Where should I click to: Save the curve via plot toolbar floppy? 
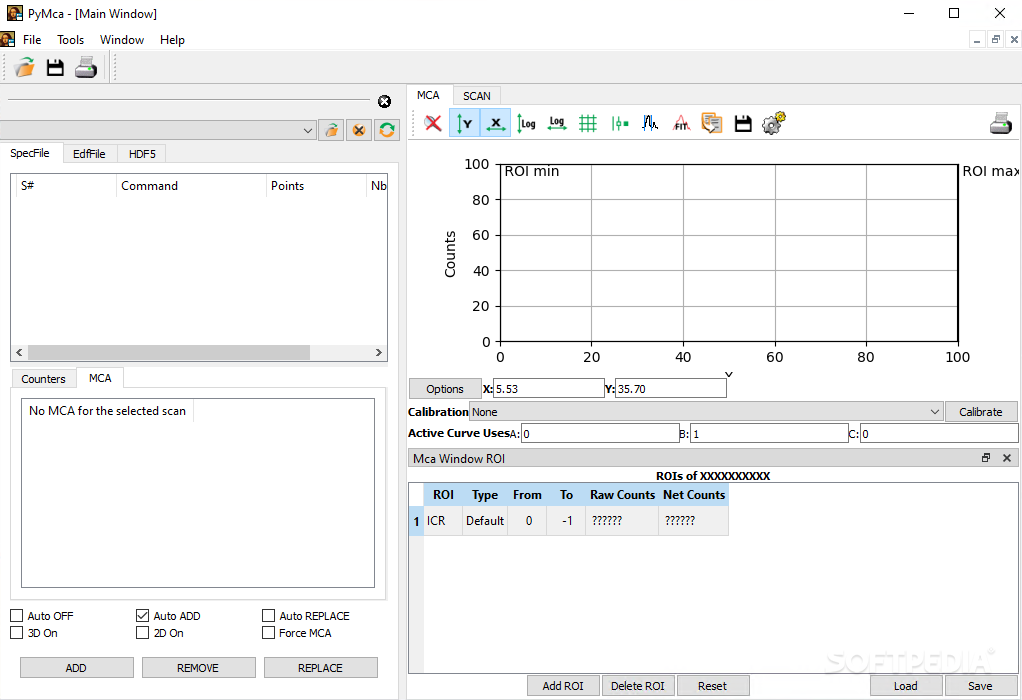click(743, 123)
